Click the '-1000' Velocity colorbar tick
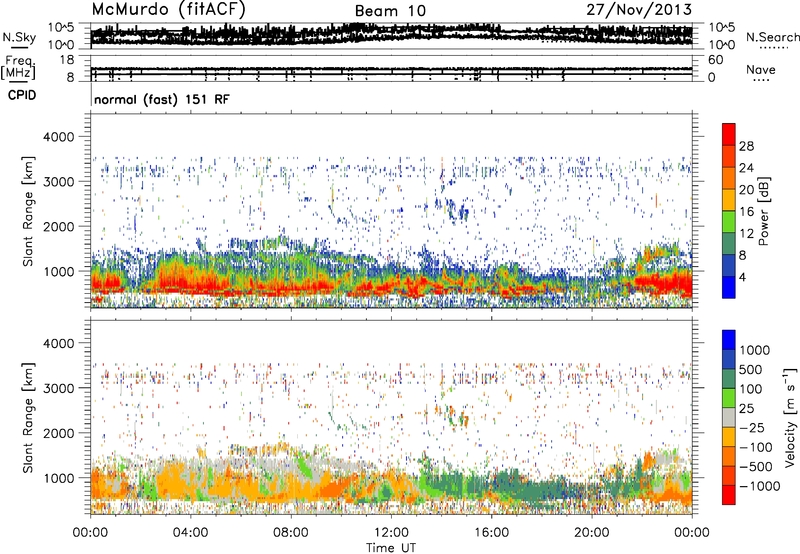The width and height of the screenshot is (800, 554). (759, 486)
